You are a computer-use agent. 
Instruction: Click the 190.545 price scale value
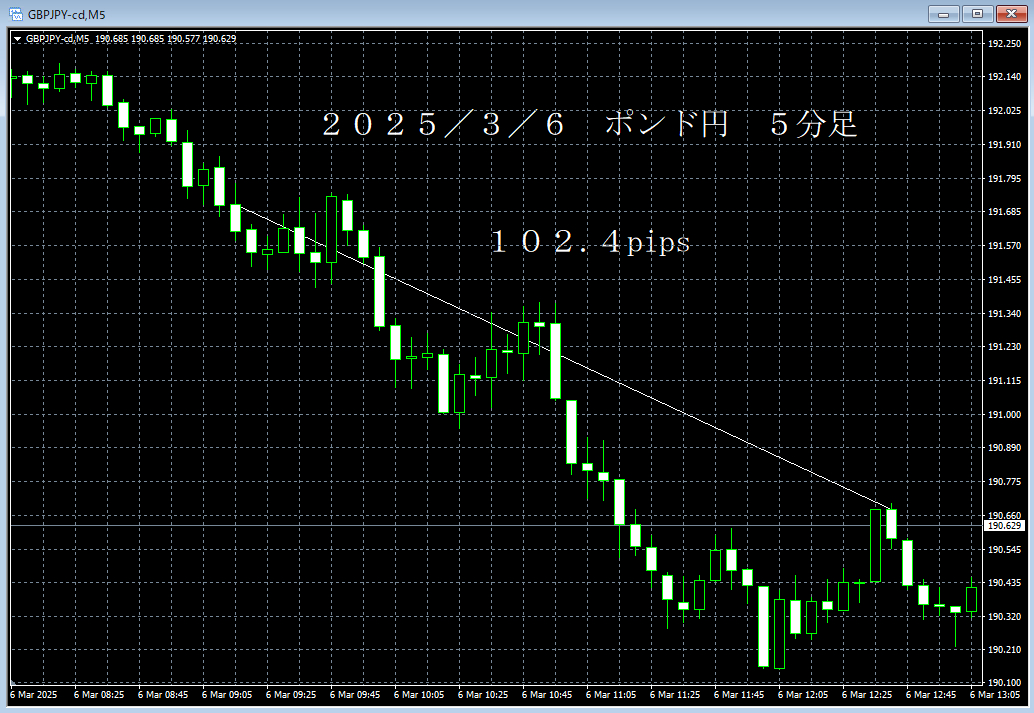(1004, 549)
